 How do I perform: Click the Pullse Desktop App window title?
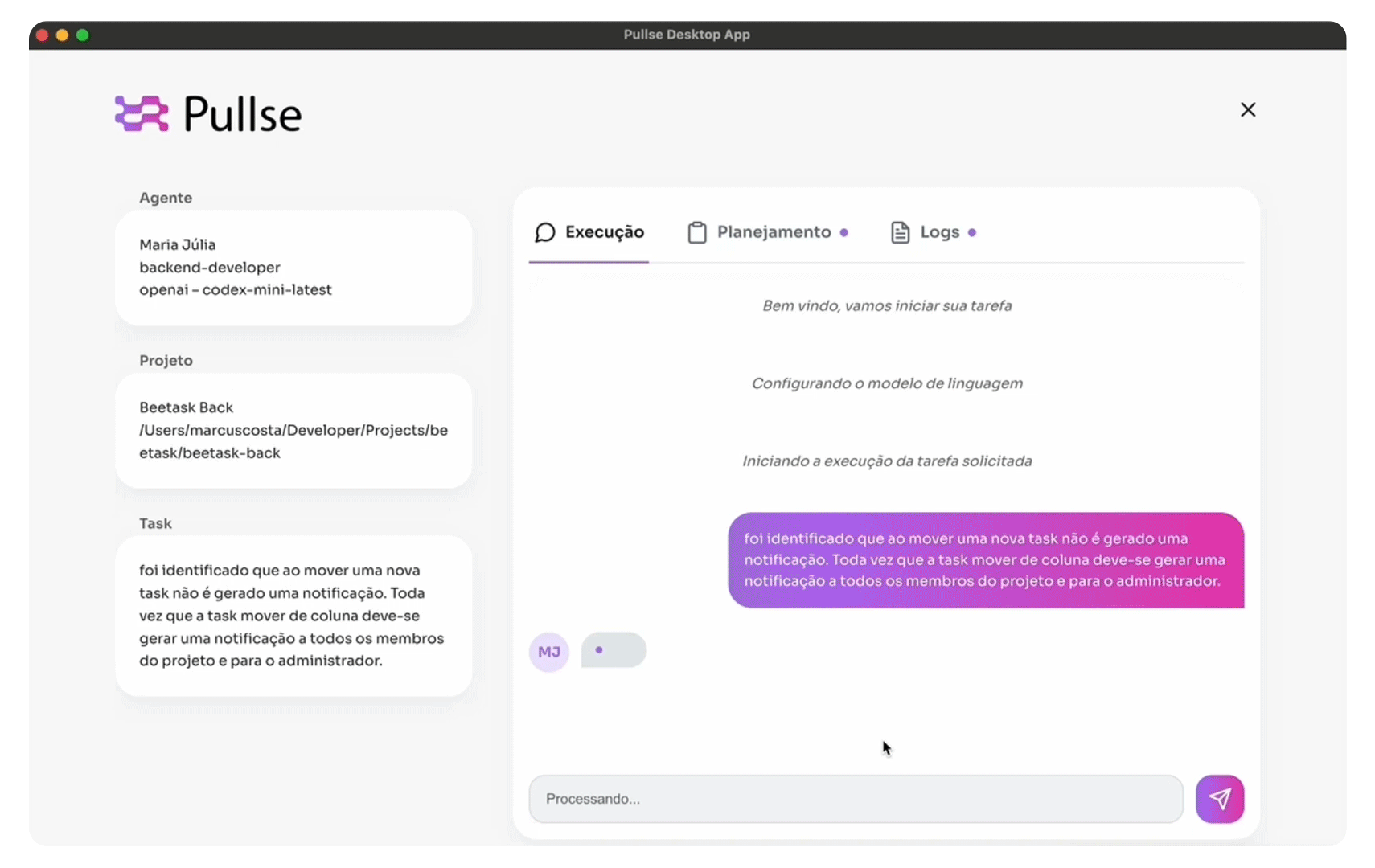687,35
